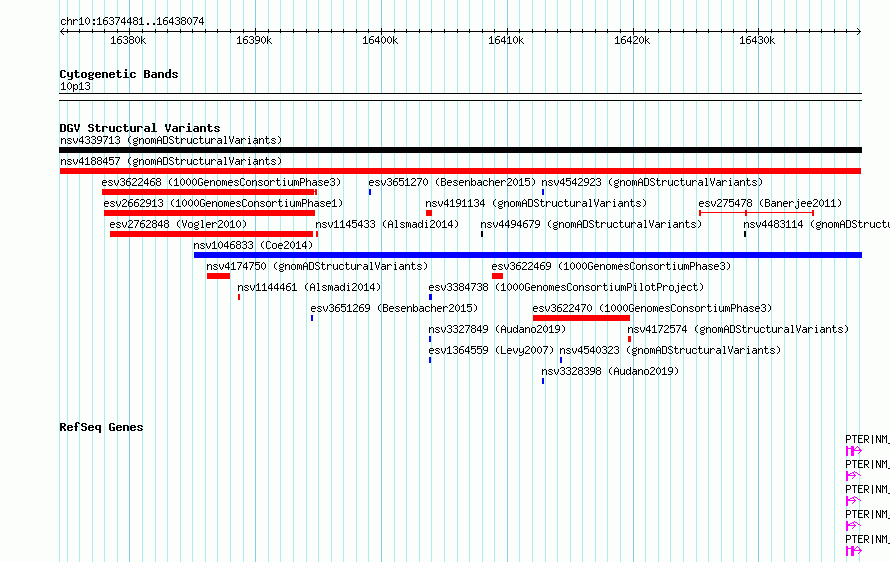This screenshot has height=562, width=890.
Task: Open nsv1144461 Alsmadi2014 variant label
Action: [x=309, y=287]
